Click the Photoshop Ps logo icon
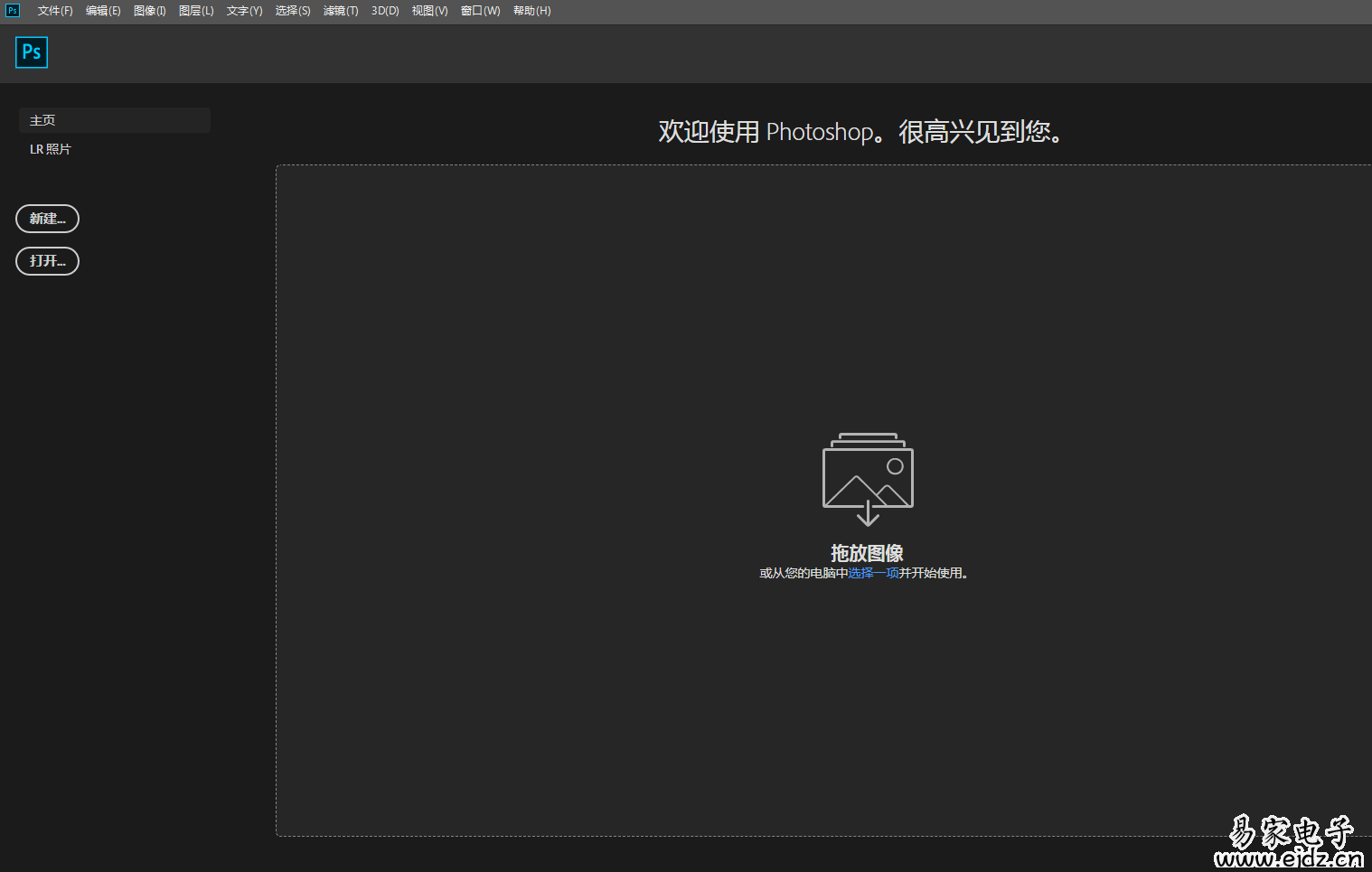Image resolution: width=1372 pixels, height=872 pixels. [x=32, y=52]
